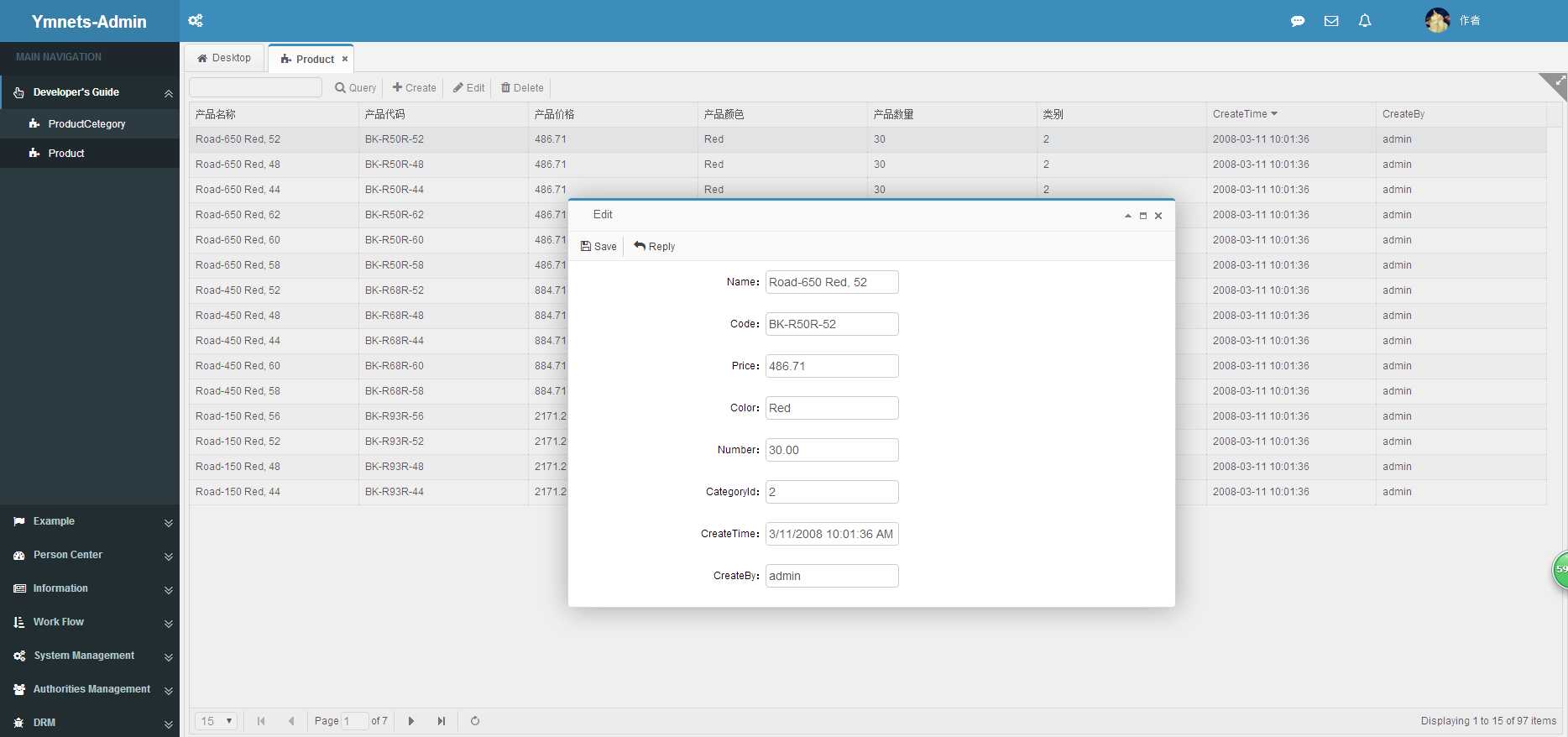Go to the last page

coord(442,721)
